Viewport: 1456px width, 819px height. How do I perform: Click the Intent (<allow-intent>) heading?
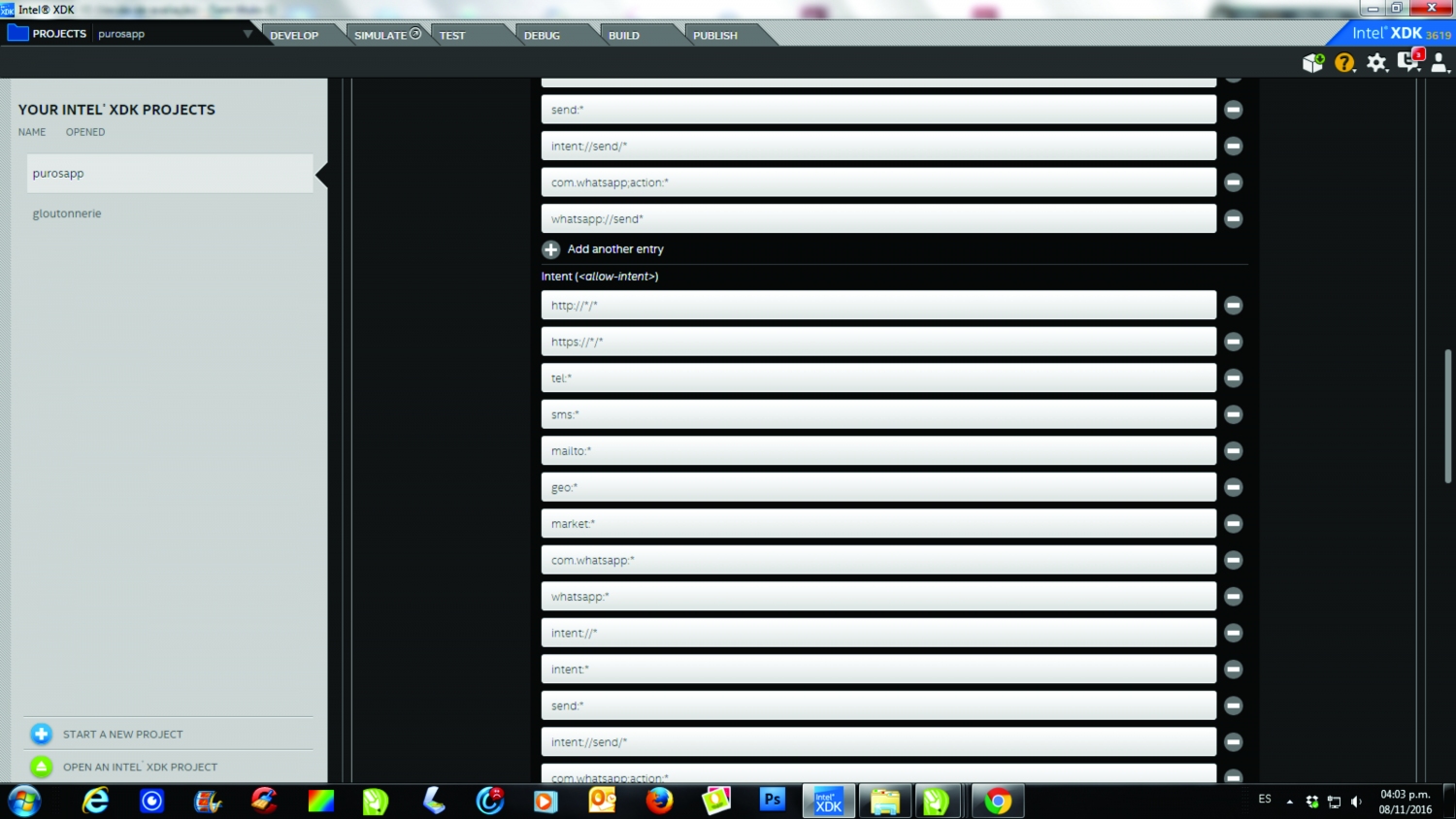coord(600,277)
